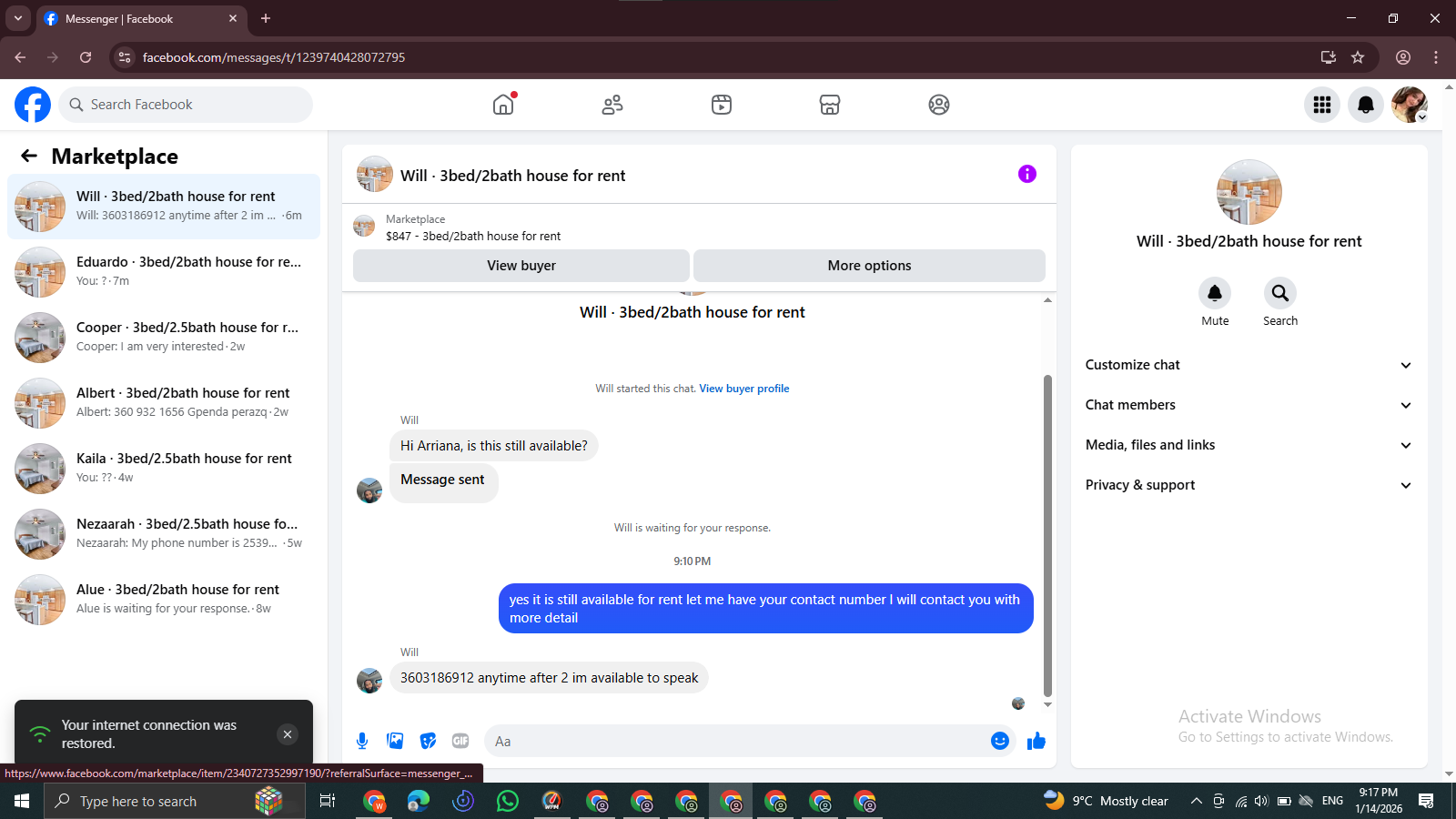This screenshot has width=1456, height=819.
Task: Open the Eduardo conversation
Action: pyautogui.click(x=164, y=272)
